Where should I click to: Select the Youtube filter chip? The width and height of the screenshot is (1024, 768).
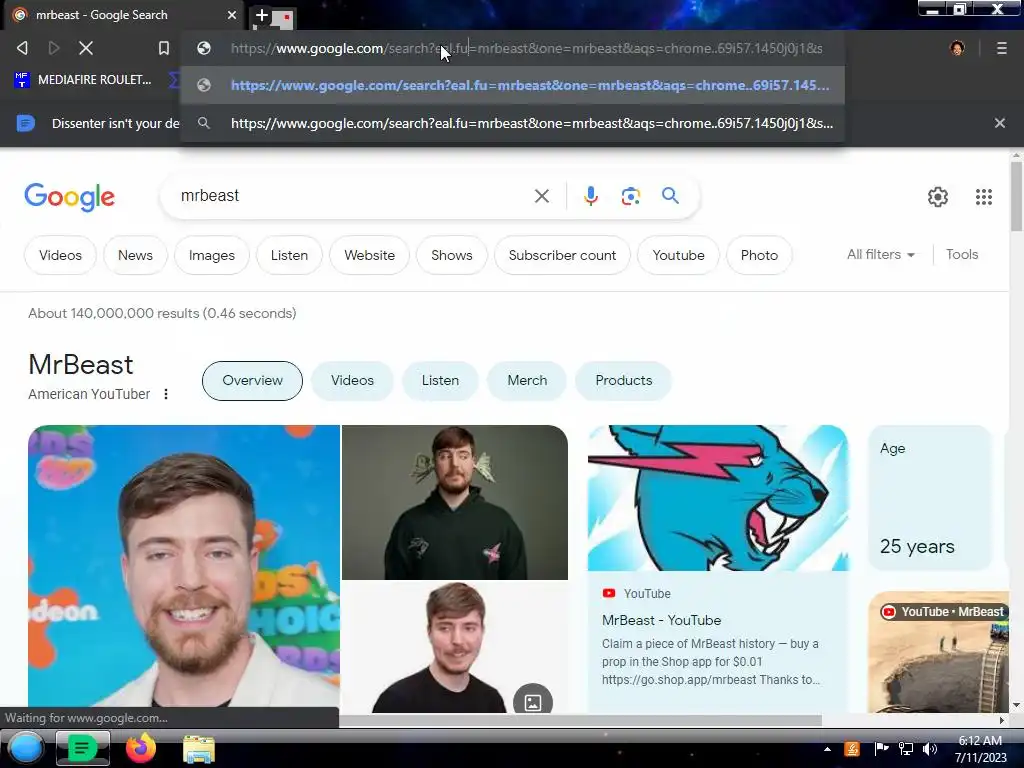(x=678, y=255)
